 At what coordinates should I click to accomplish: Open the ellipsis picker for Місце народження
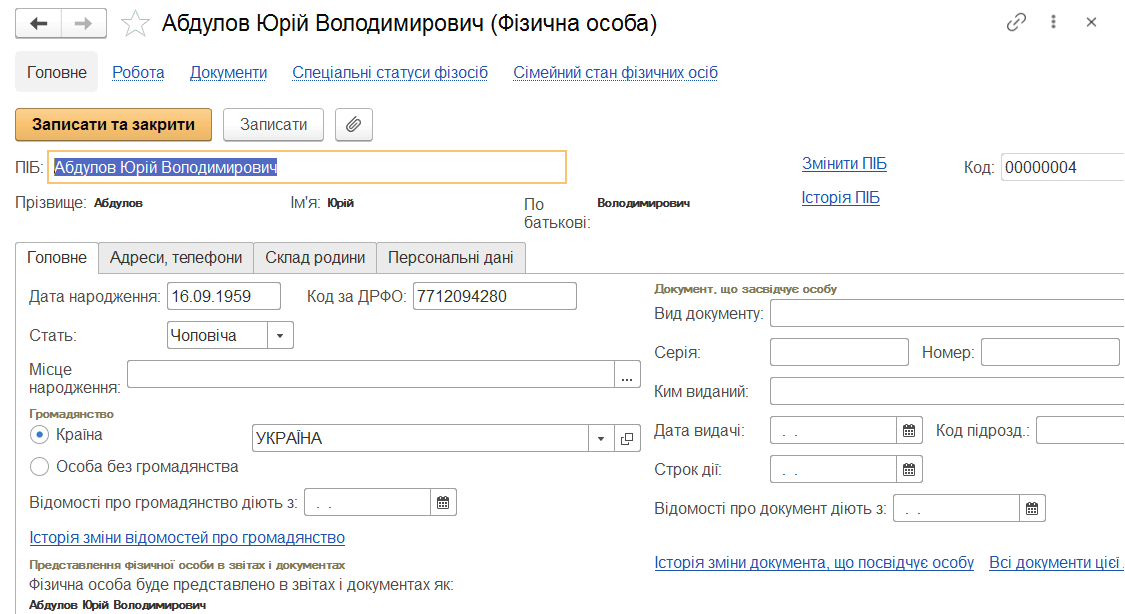(x=627, y=374)
